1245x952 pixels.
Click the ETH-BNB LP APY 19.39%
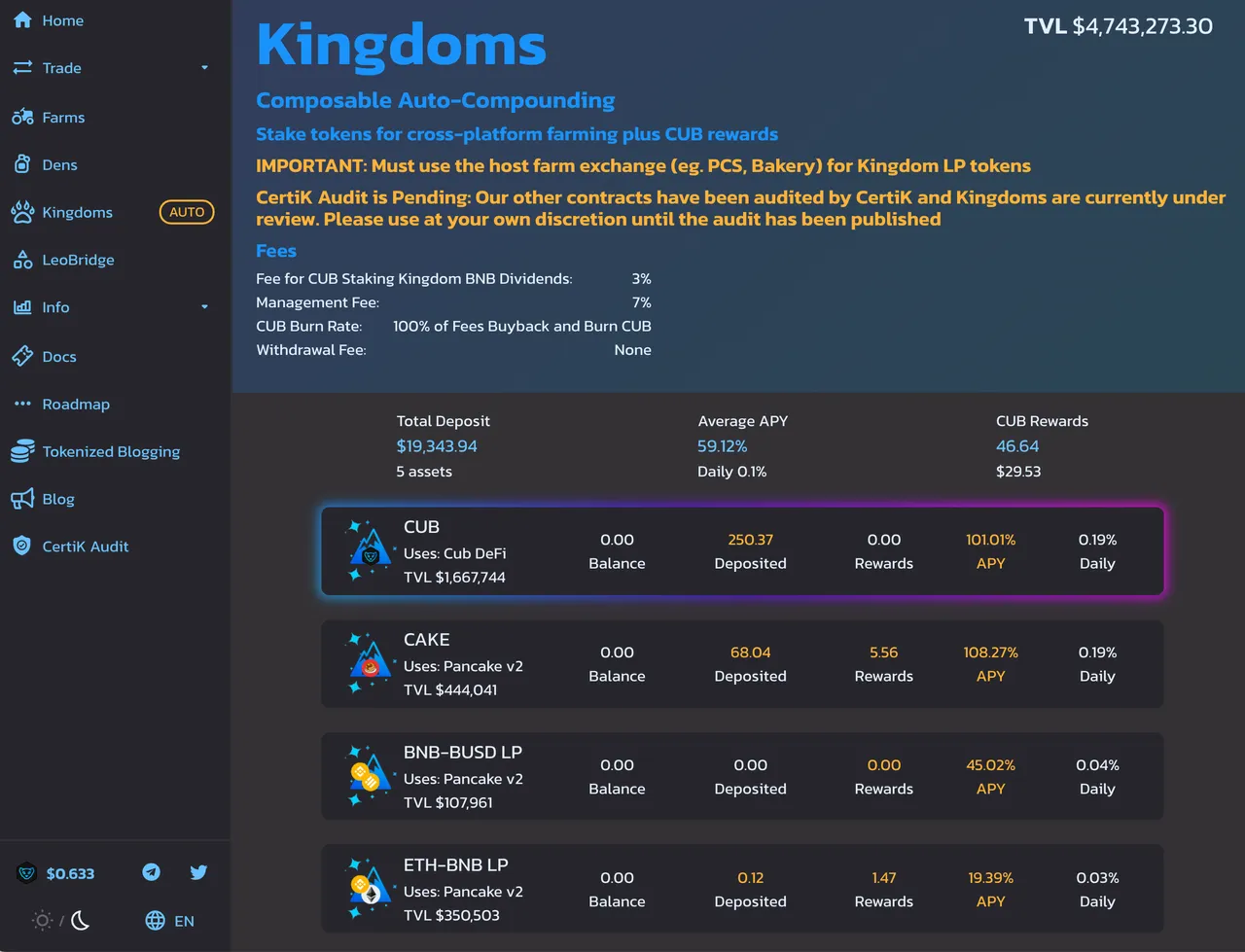click(x=991, y=878)
